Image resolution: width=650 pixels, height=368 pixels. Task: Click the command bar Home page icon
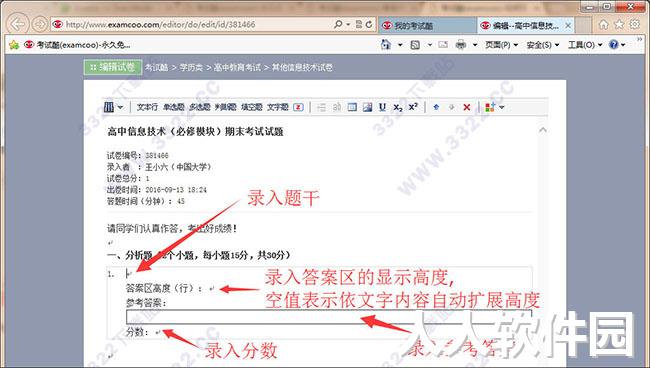tap(386, 44)
